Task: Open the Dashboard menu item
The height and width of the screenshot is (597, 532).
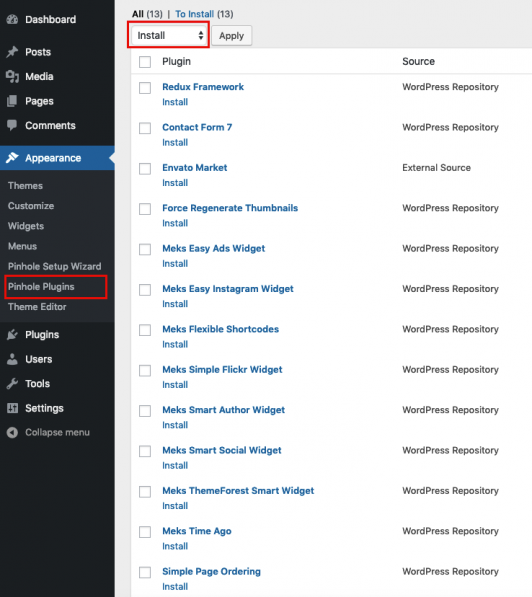Action: click(51, 19)
